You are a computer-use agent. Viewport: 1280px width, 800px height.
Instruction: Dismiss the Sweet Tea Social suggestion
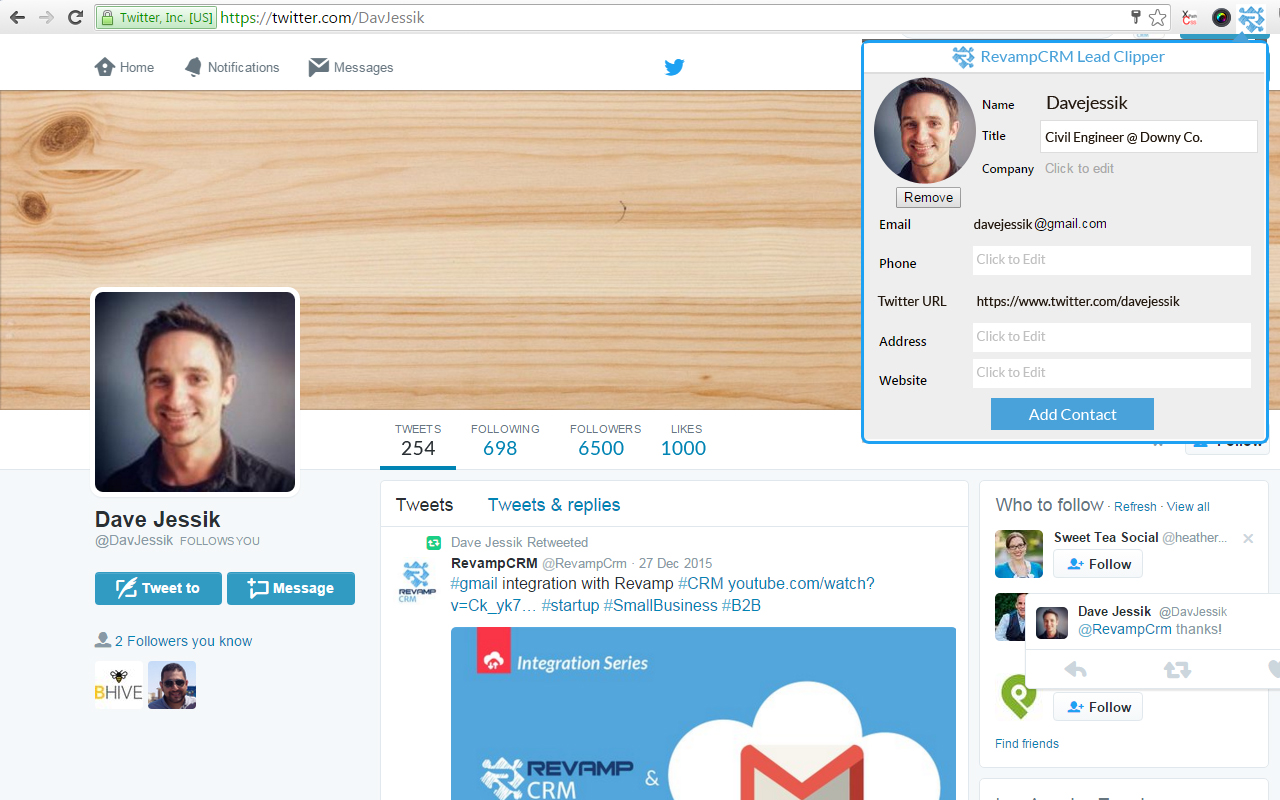tap(1248, 538)
